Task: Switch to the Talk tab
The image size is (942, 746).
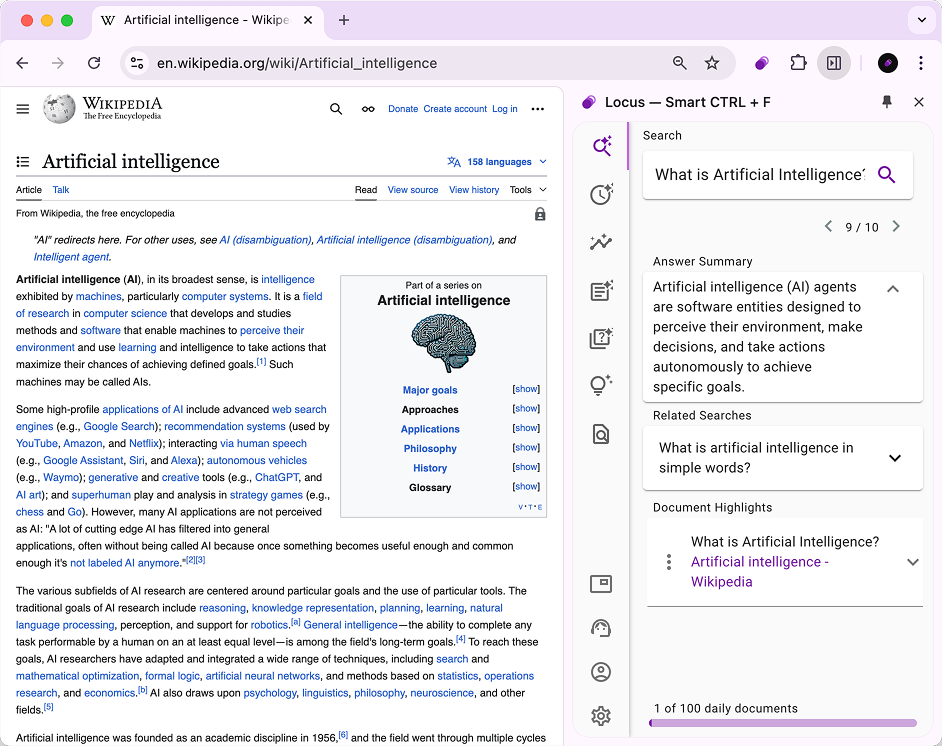Action: 61,190
